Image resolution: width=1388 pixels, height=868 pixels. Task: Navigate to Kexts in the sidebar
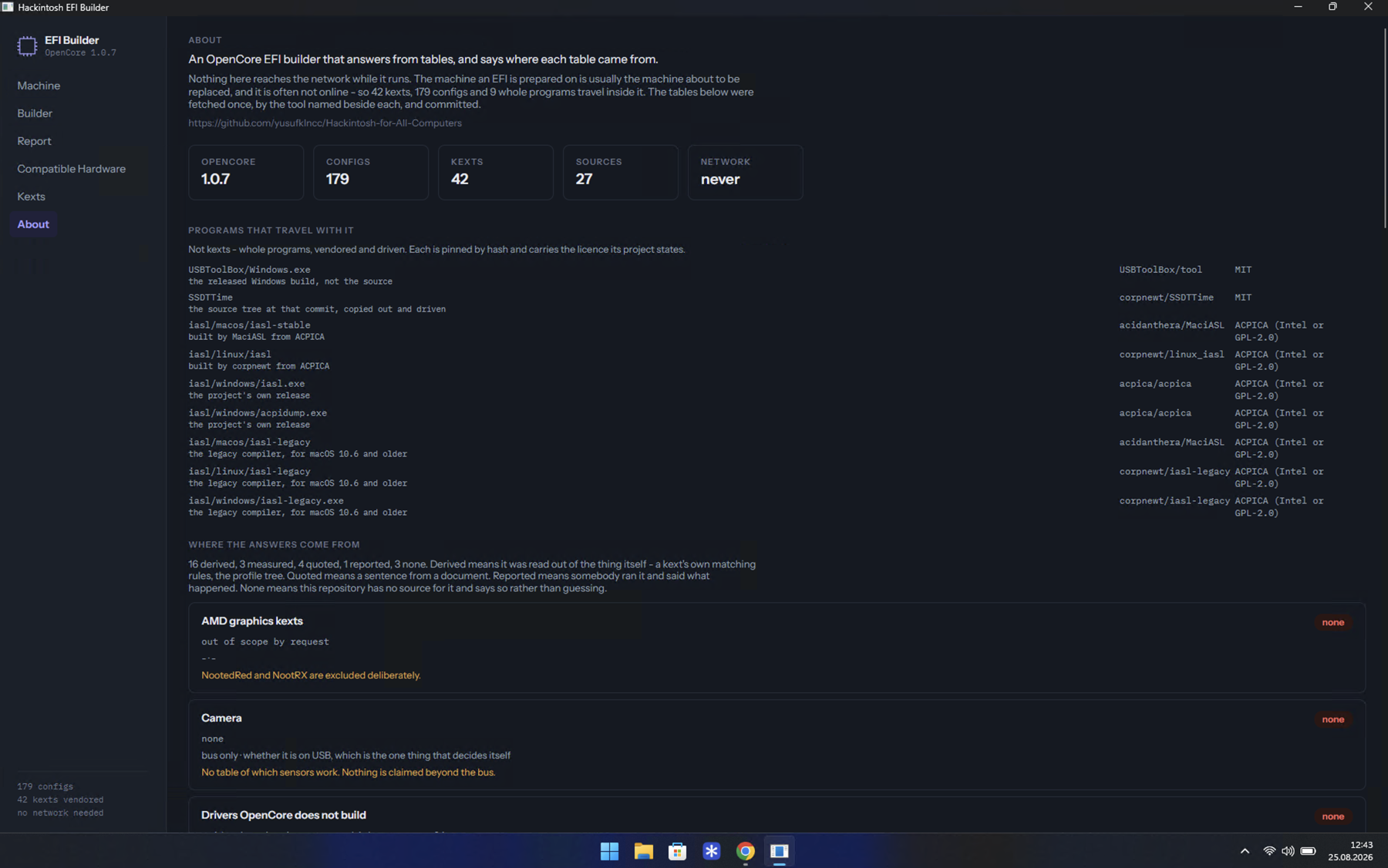pos(31,197)
